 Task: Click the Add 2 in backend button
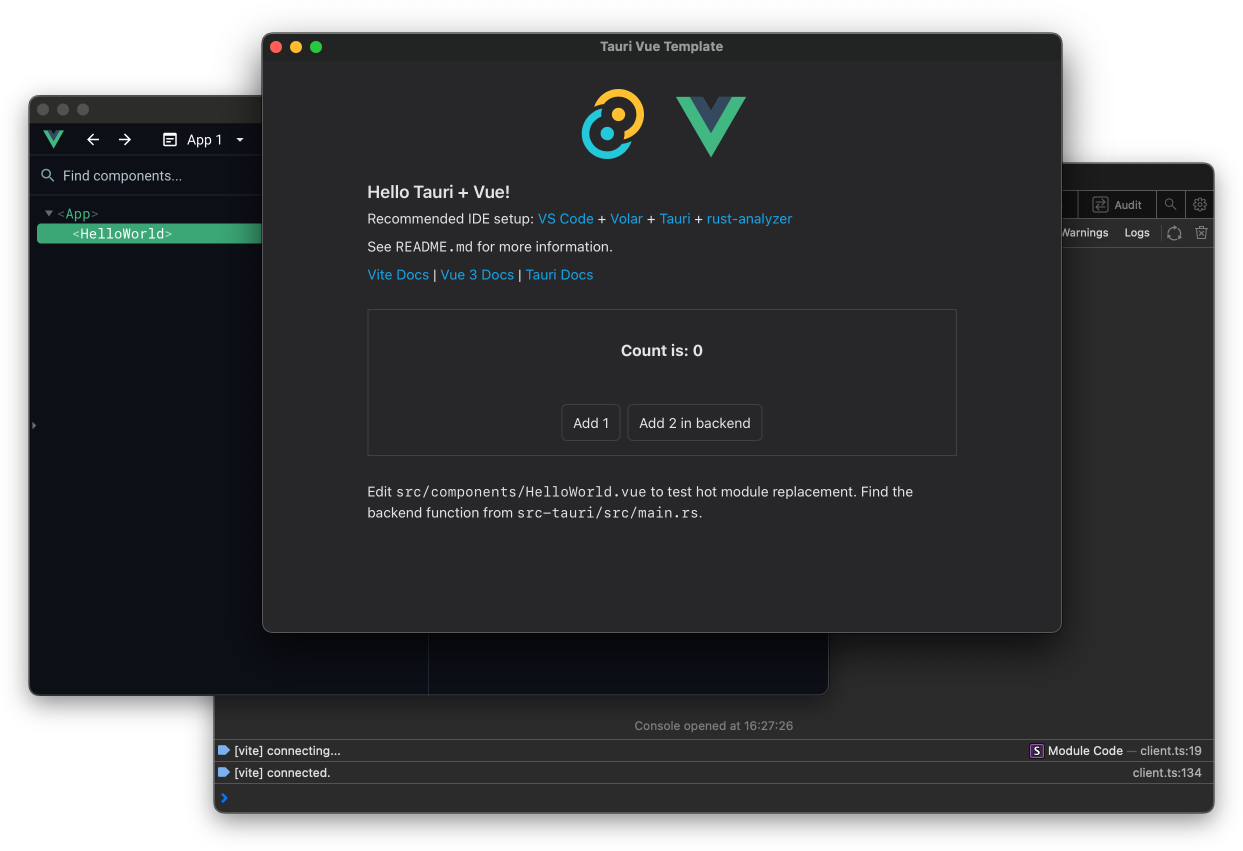pyautogui.click(x=695, y=423)
